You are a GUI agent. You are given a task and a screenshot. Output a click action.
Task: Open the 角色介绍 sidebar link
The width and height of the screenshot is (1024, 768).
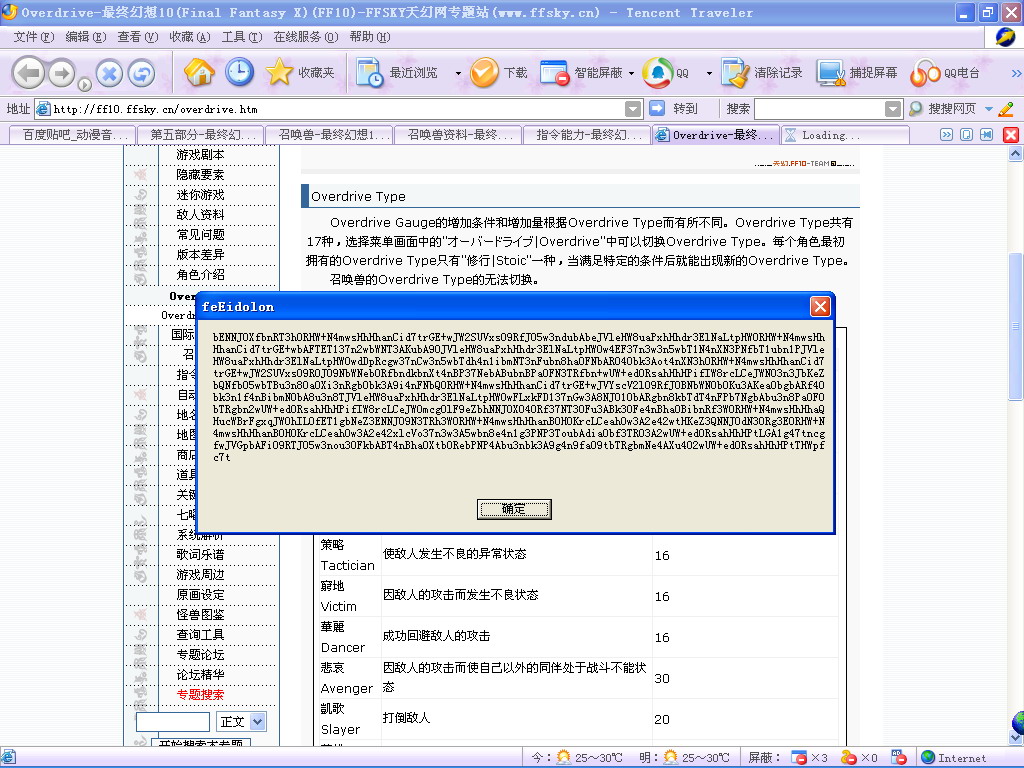click(x=200, y=274)
